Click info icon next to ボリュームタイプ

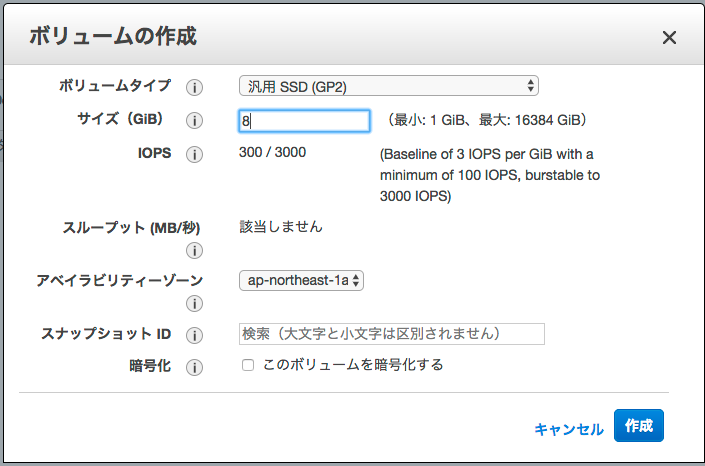click(194, 87)
